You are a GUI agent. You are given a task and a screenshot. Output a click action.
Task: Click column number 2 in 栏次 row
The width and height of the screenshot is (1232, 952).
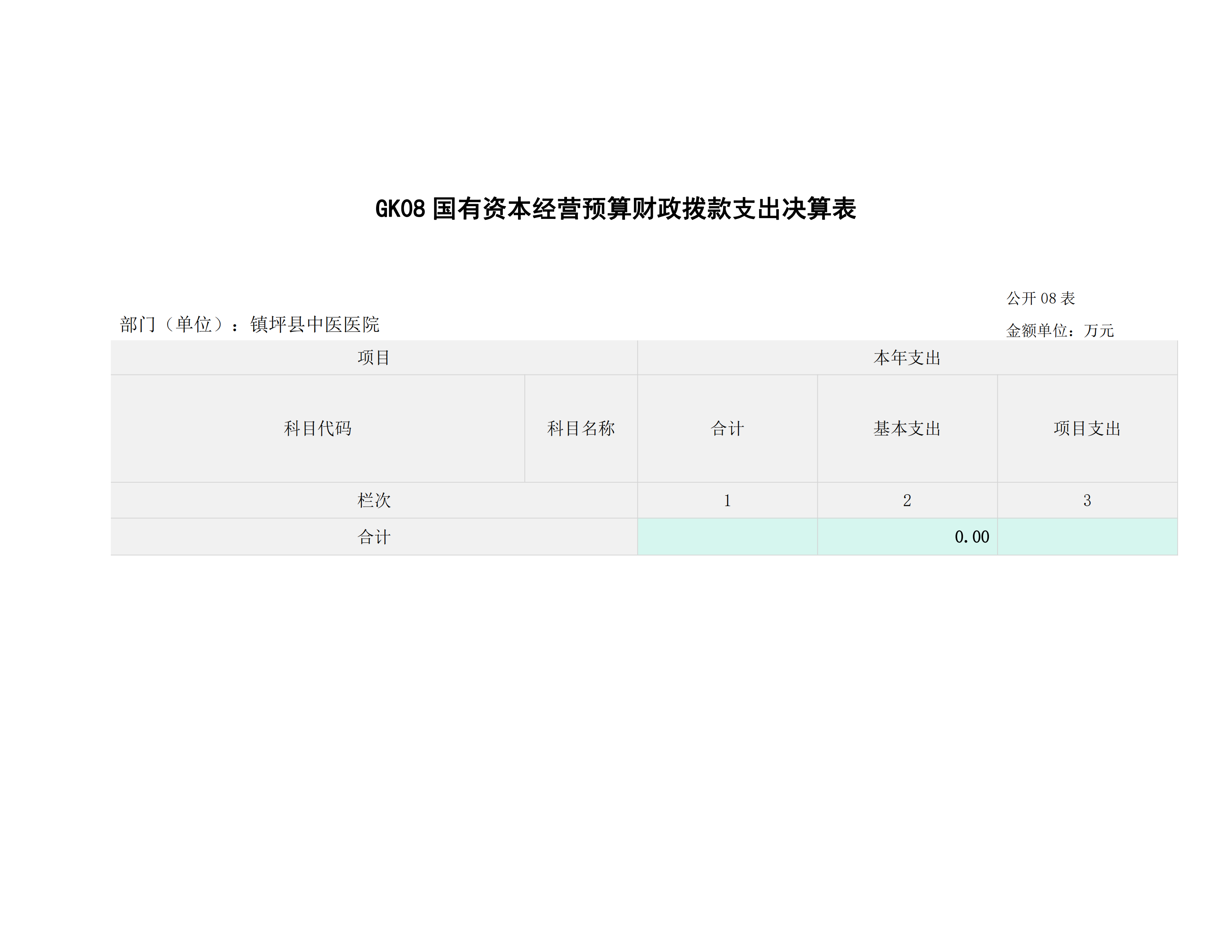click(907, 500)
